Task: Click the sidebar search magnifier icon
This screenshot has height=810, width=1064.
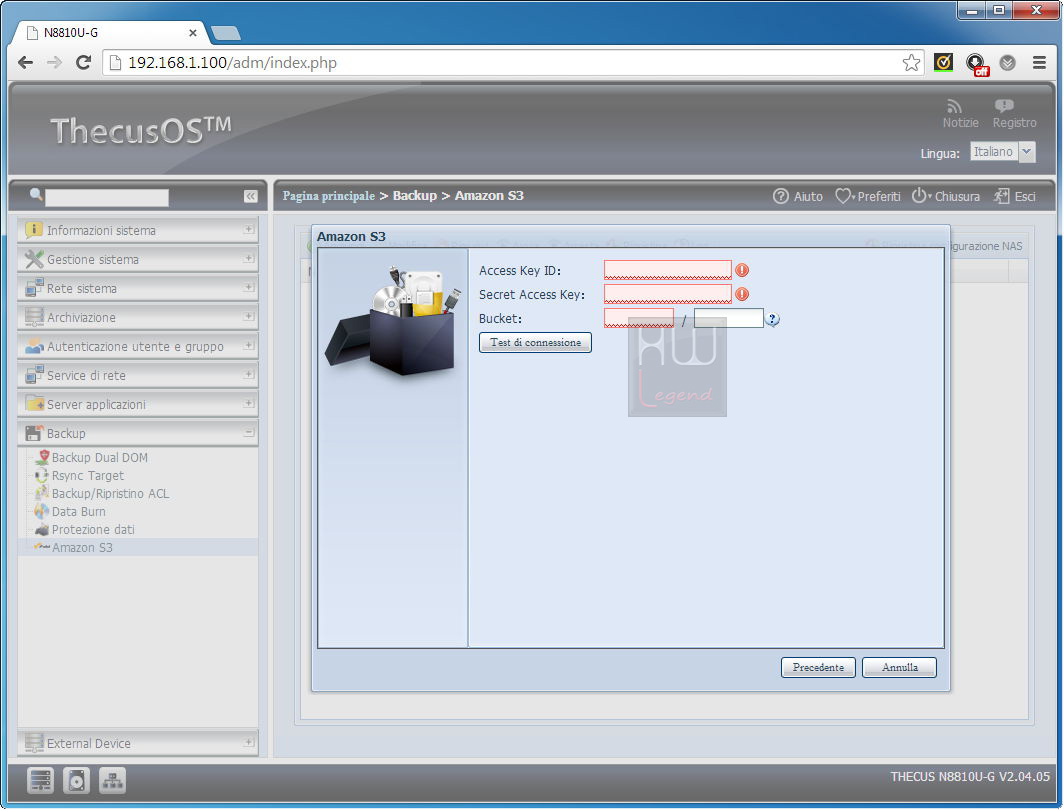Action: coord(36,195)
